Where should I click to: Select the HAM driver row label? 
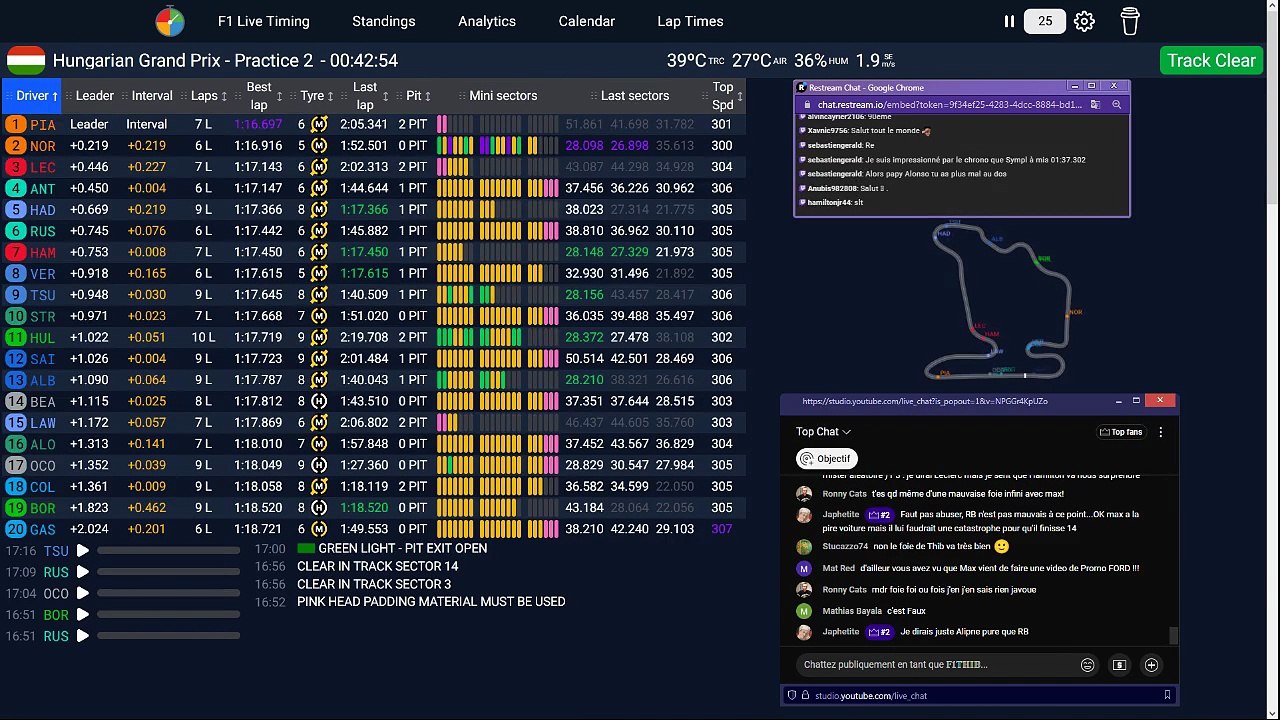coord(43,253)
